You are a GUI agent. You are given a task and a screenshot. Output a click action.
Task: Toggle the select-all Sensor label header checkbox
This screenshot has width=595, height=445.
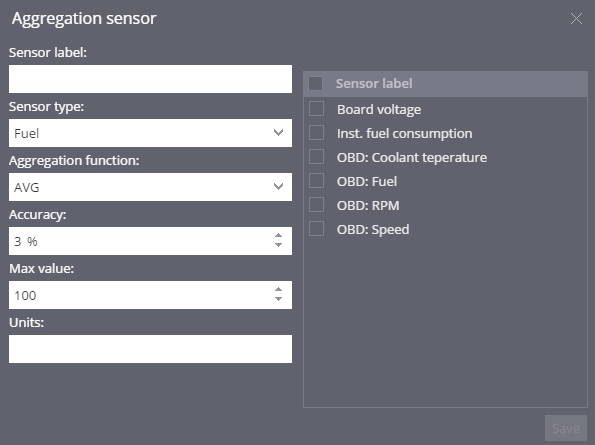(x=315, y=83)
